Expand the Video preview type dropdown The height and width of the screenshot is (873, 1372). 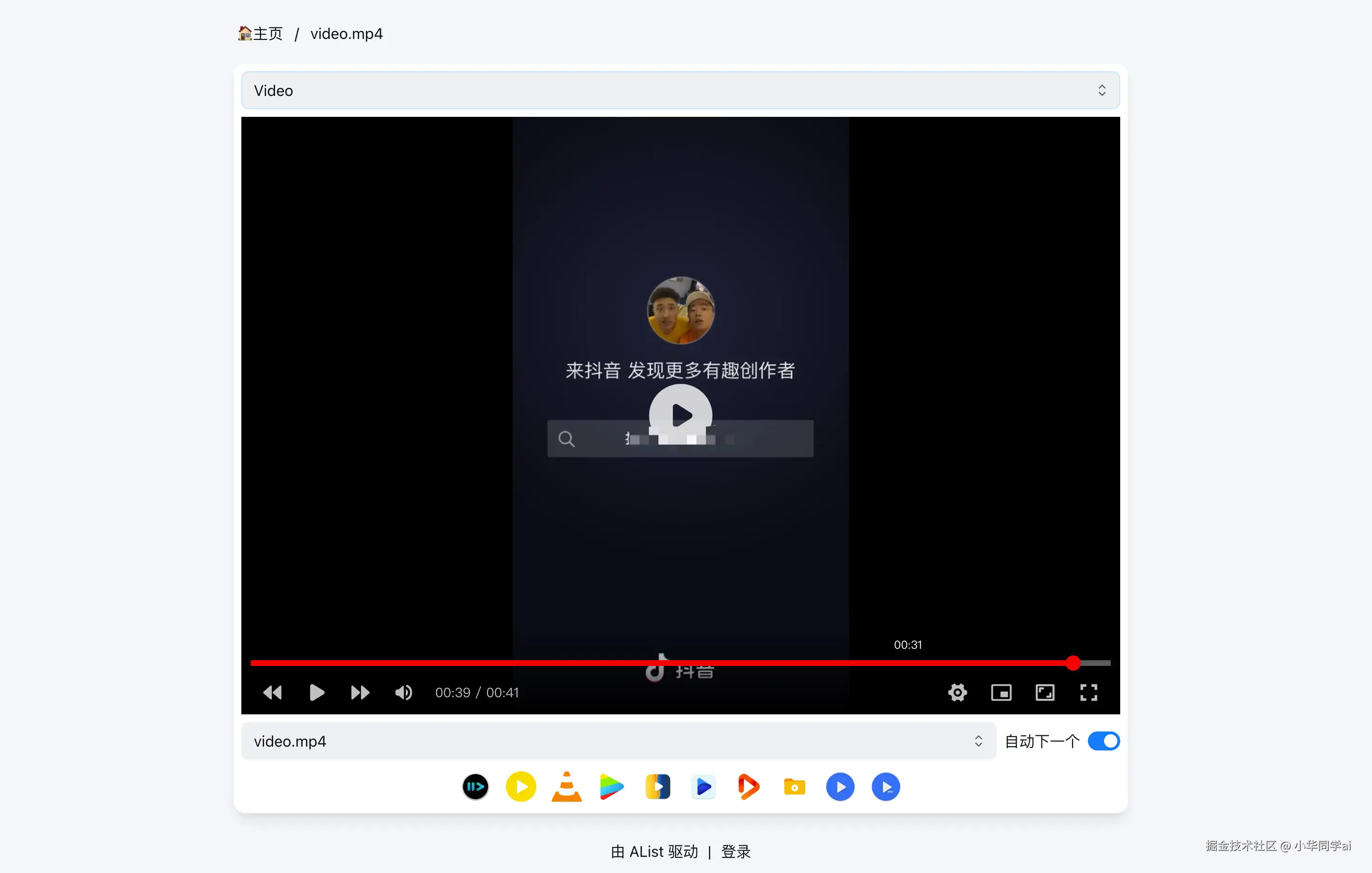click(x=680, y=91)
